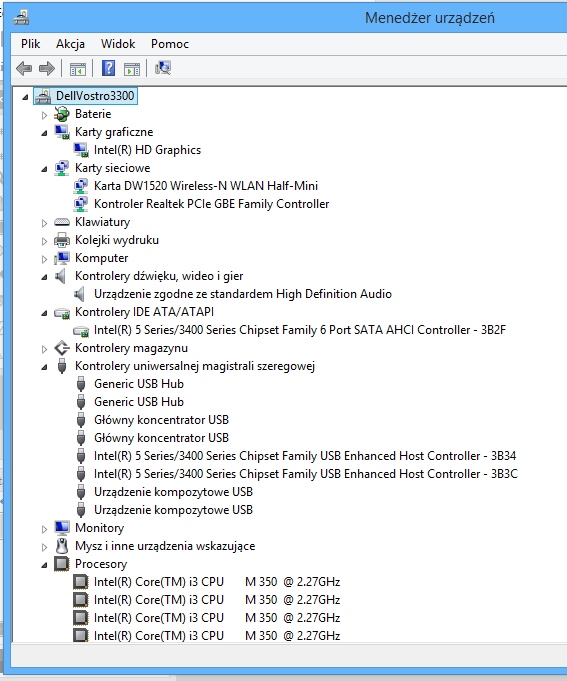Collapse the DellVostro3300 root node

(x=25, y=97)
